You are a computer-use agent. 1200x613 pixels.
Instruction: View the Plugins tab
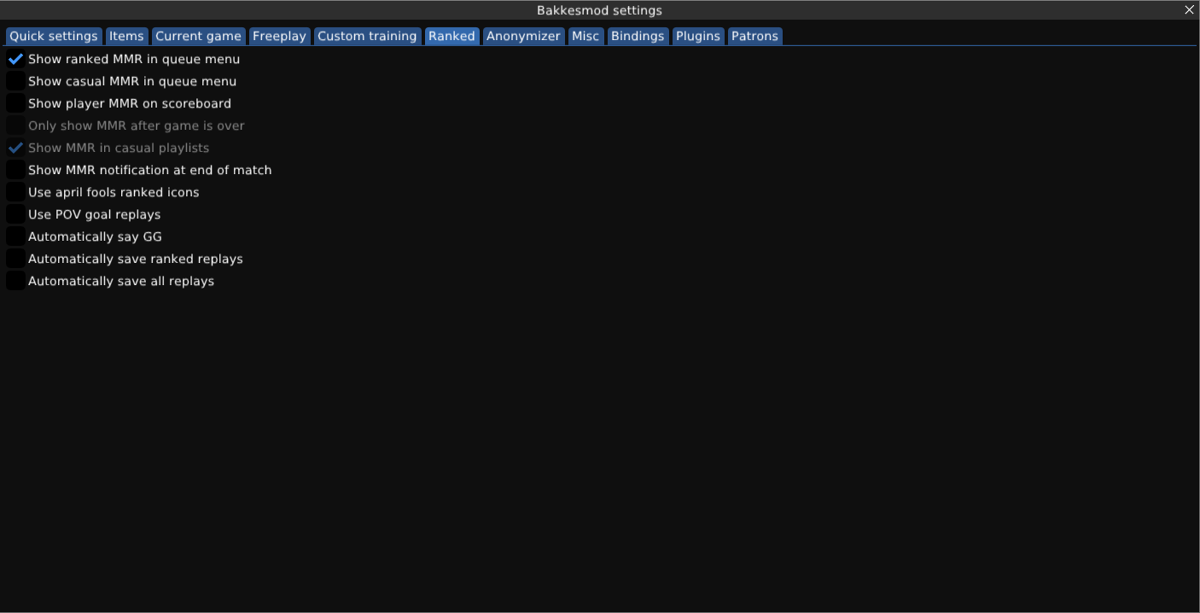click(x=697, y=36)
